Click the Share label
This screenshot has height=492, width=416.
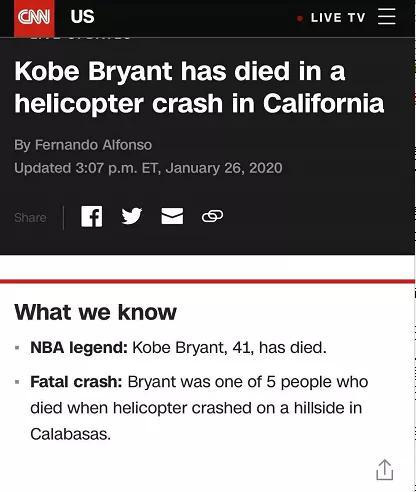(x=30, y=218)
